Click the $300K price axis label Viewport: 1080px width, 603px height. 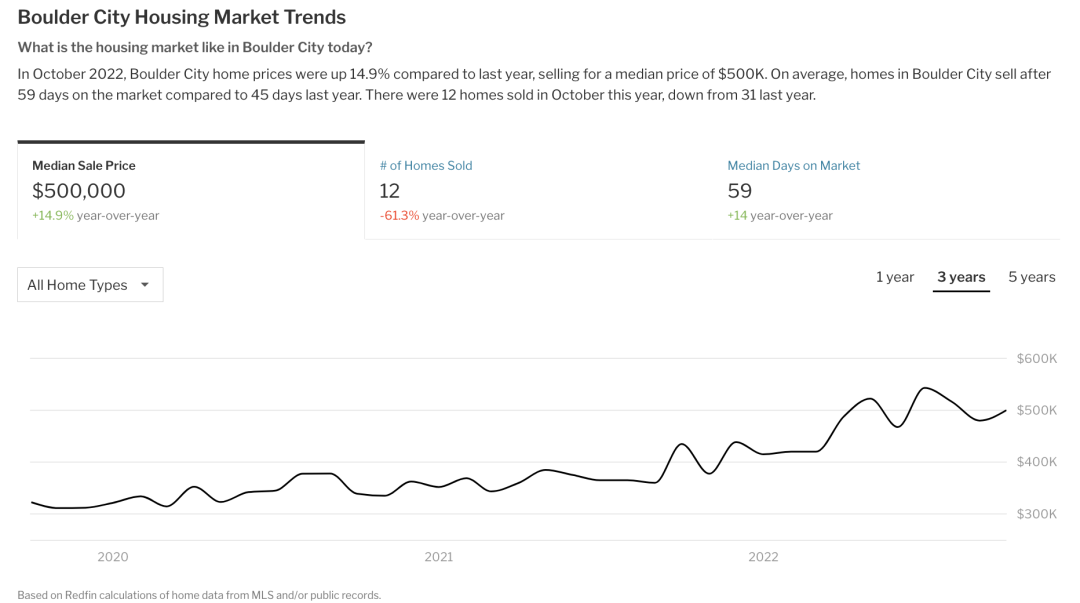1036,514
